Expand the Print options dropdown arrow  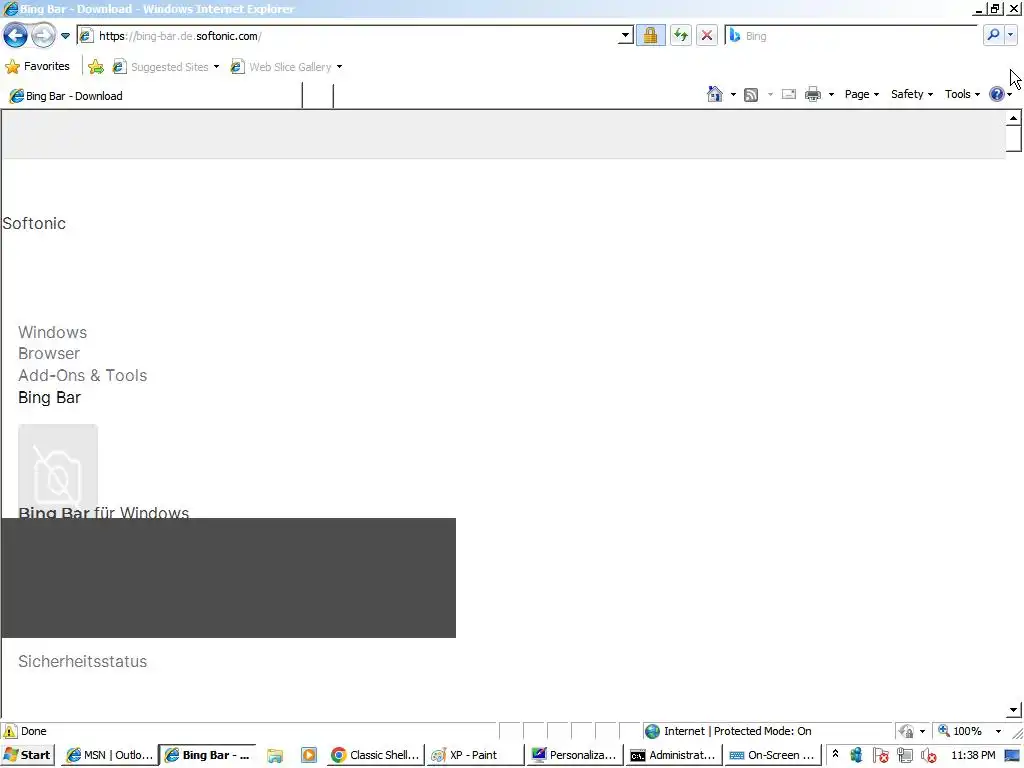[831, 95]
